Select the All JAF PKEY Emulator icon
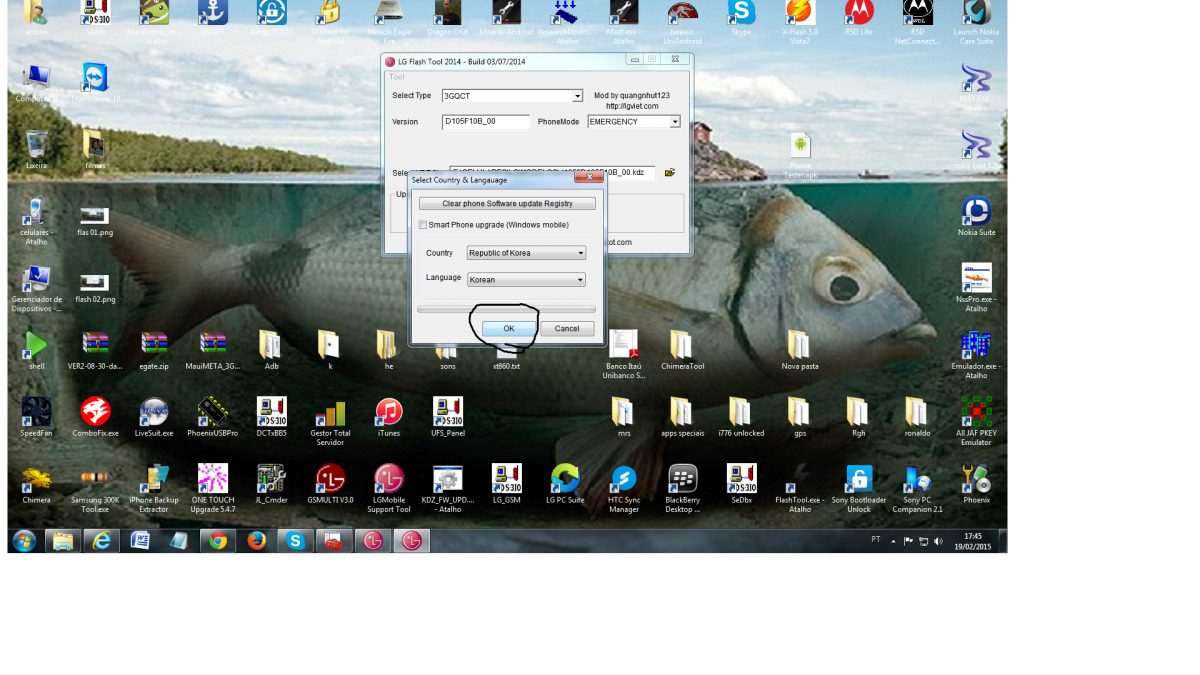1200x675 pixels. tap(976, 421)
